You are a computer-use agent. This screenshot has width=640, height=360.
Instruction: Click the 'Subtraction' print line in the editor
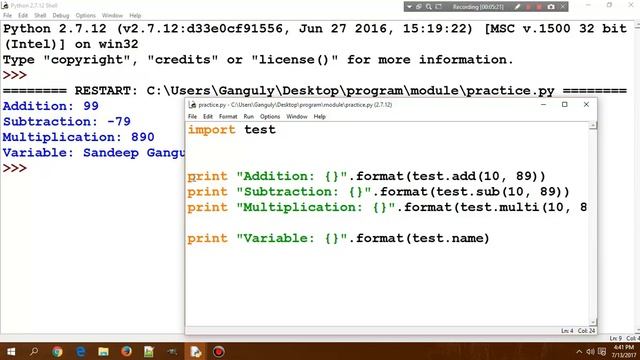(x=378, y=192)
